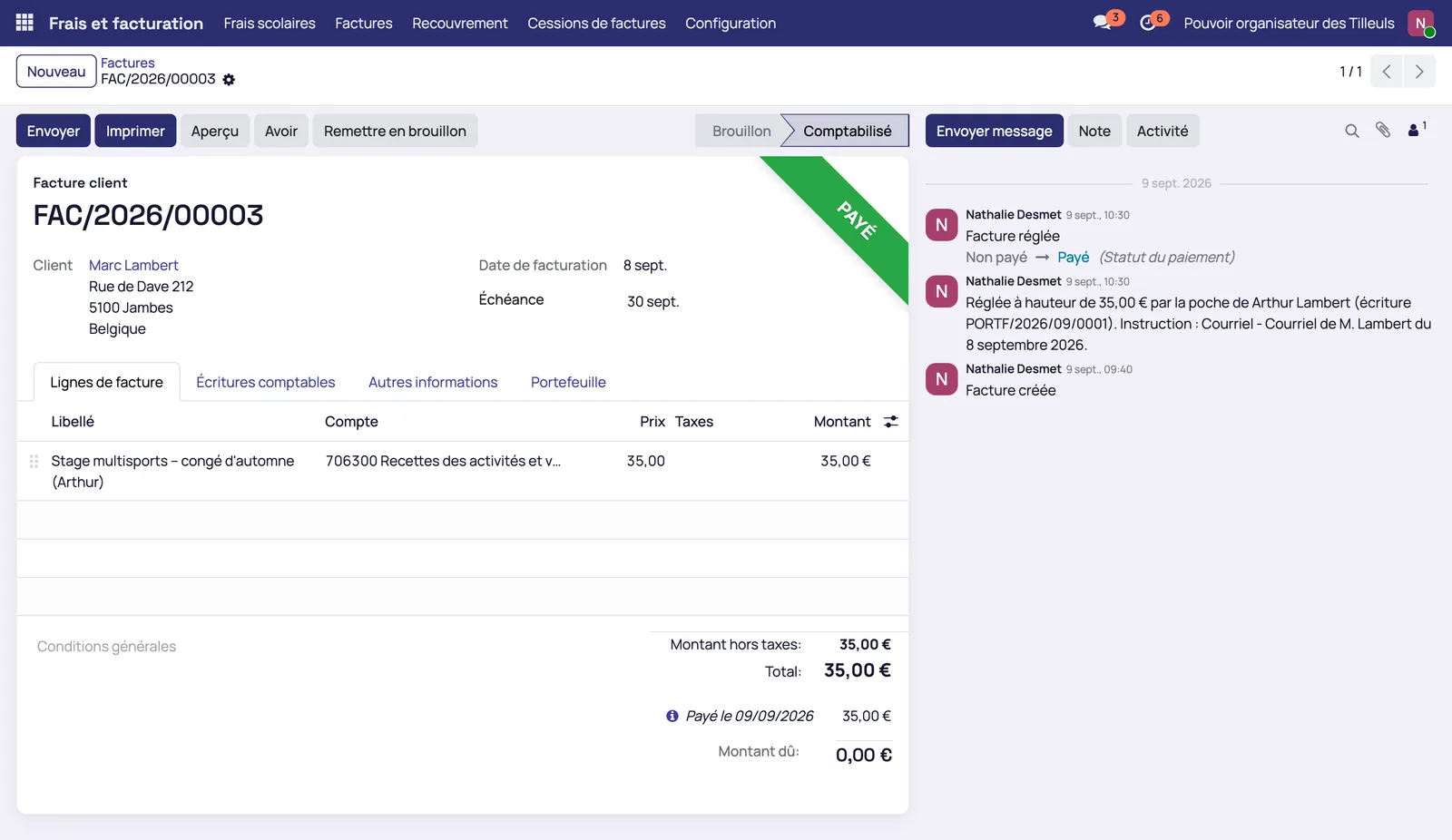Open the Cessions de factures menu
This screenshot has width=1452, height=840.
(596, 23)
